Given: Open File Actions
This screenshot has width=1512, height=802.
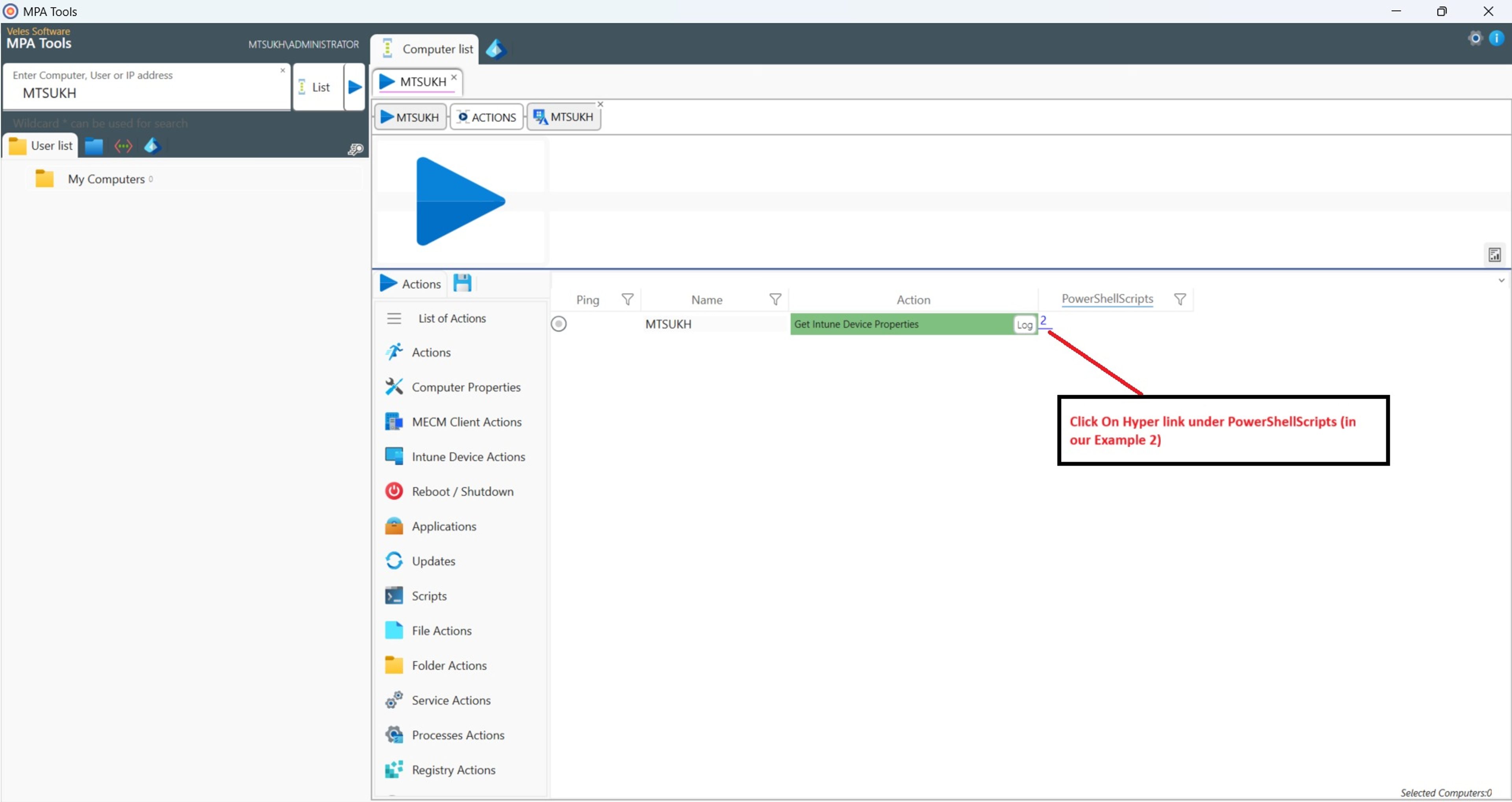Looking at the screenshot, I should point(428,631).
